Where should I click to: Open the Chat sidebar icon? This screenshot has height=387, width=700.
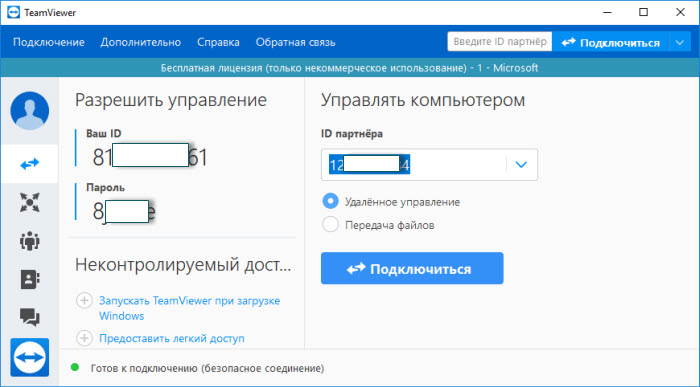[29, 317]
